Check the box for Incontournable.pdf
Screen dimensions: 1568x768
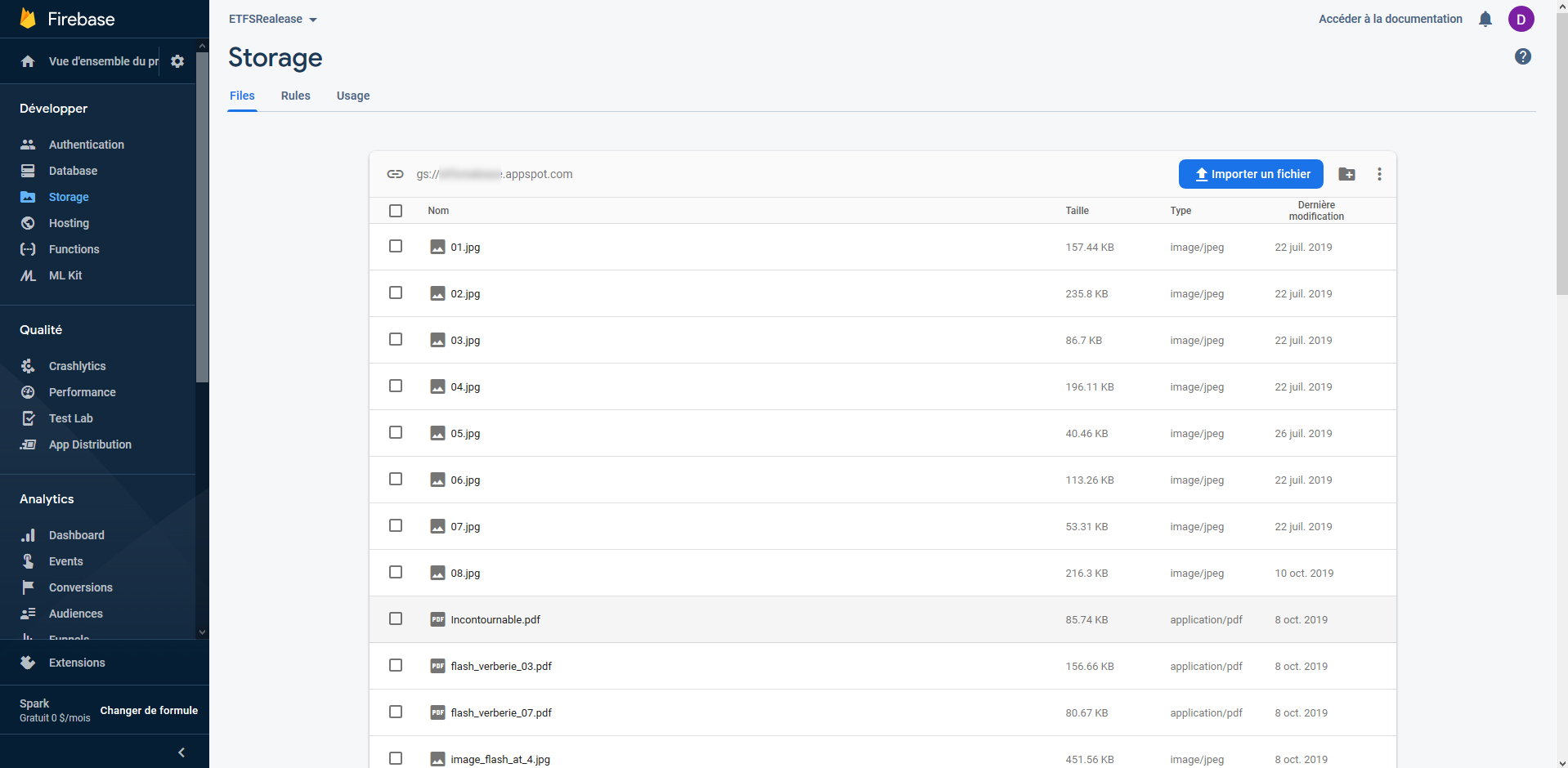click(x=396, y=618)
